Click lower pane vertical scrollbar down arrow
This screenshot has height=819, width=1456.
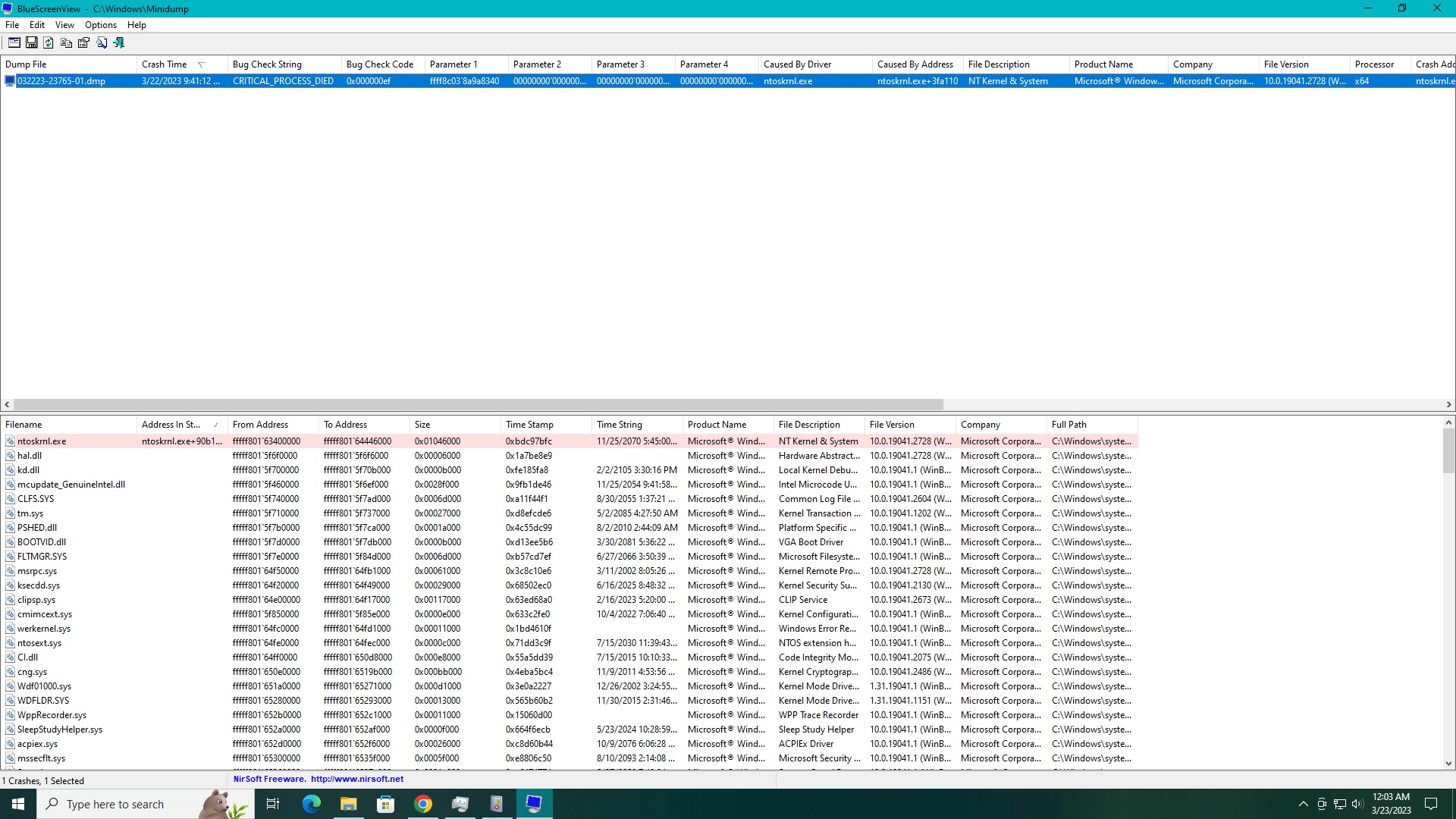1448,764
